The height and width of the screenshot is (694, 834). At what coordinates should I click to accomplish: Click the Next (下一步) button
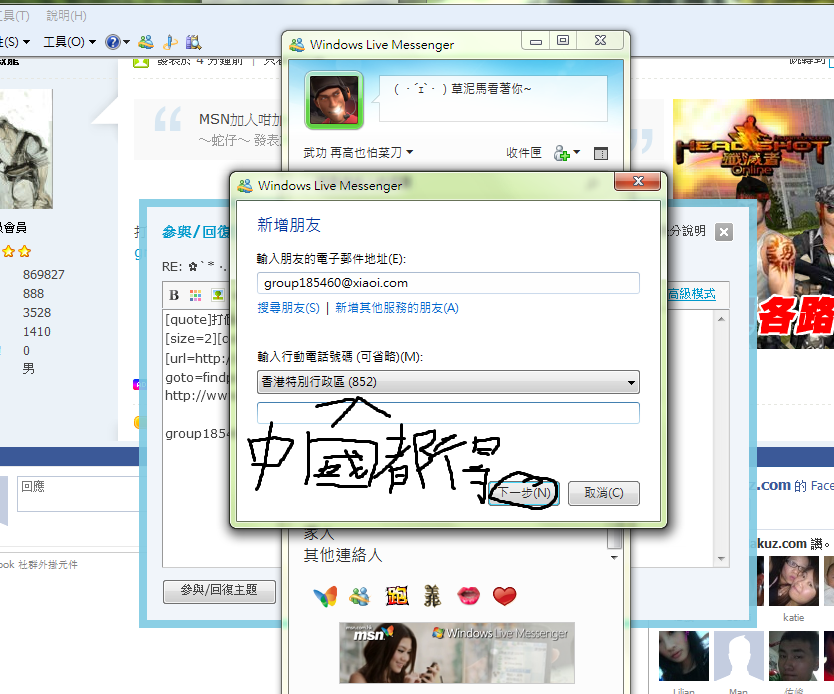[523, 493]
